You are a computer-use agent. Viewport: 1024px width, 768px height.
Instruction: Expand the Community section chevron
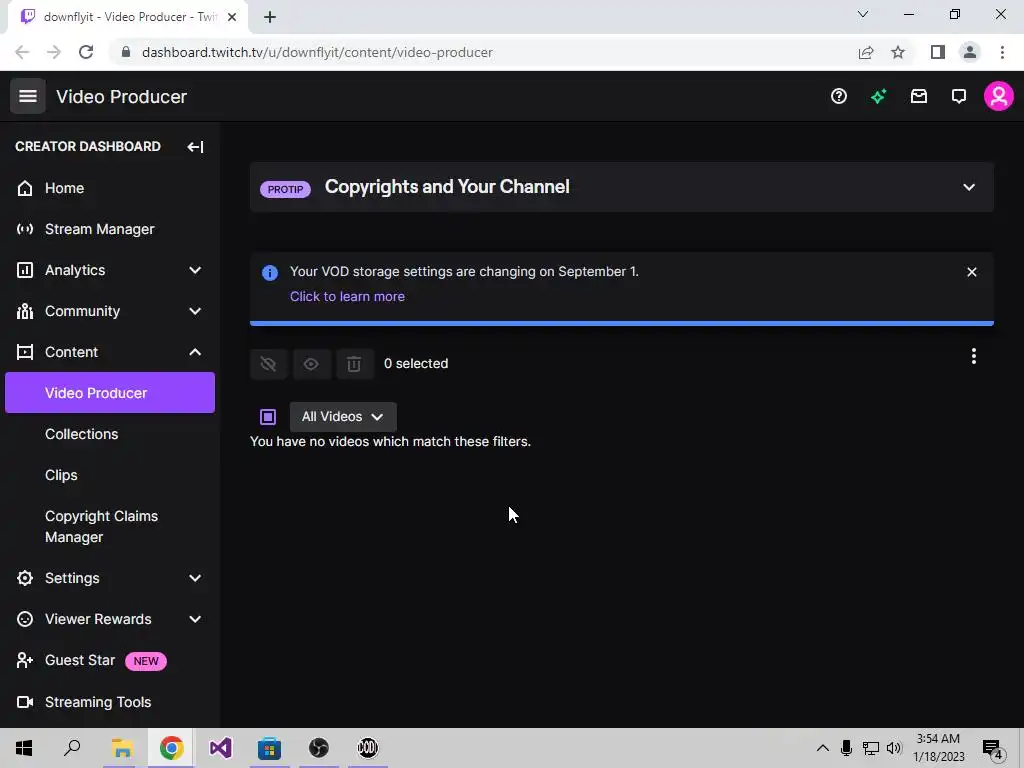195,312
